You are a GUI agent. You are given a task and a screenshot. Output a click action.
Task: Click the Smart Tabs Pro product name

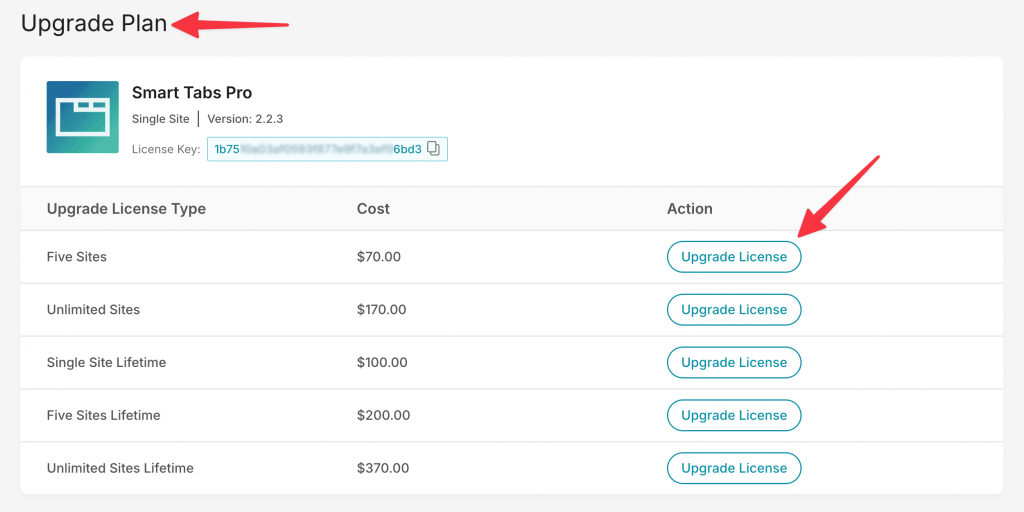(x=192, y=93)
